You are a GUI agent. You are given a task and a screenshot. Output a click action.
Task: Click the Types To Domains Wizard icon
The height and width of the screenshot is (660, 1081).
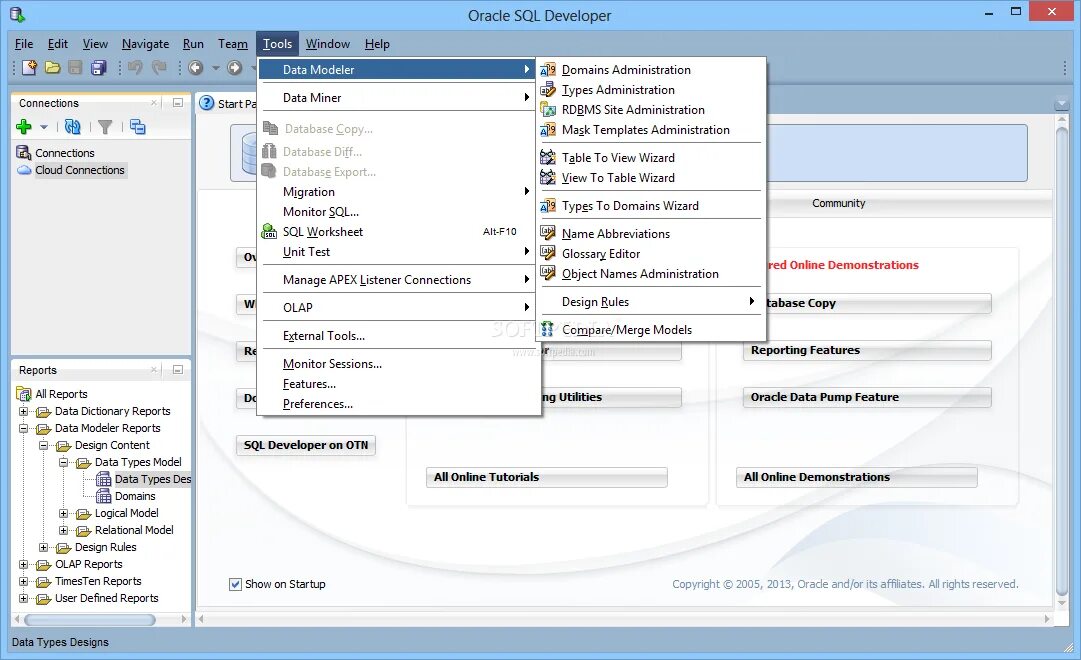pyautogui.click(x=548, y=206)
